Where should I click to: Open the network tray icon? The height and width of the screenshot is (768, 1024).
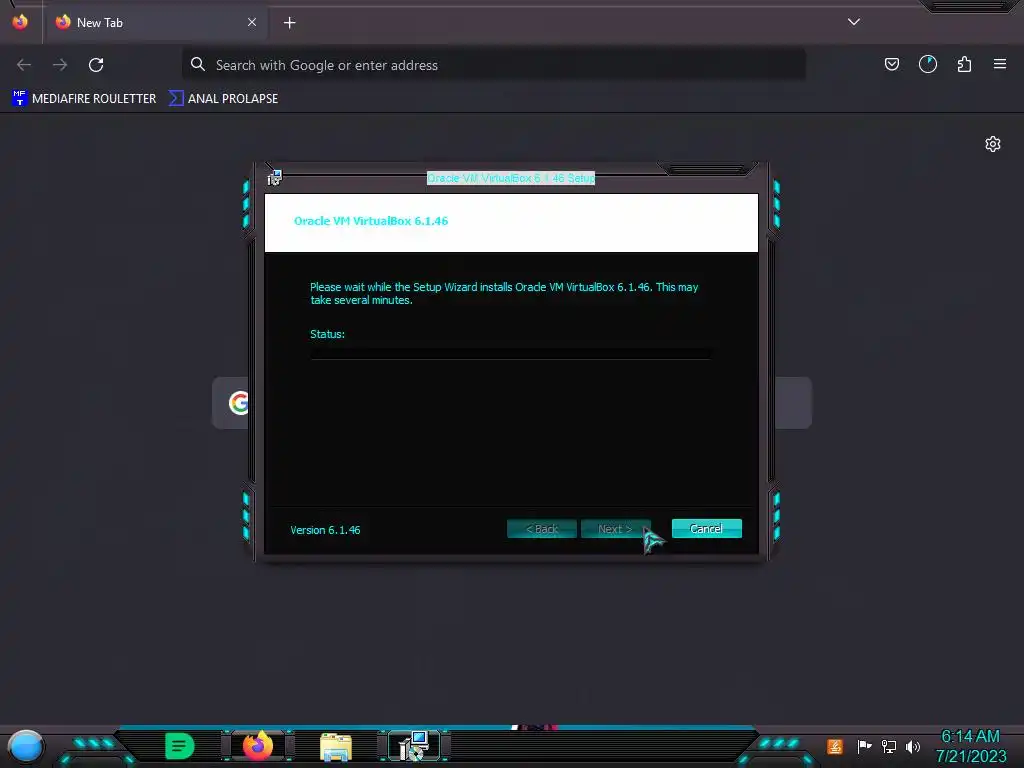coord(889,746)
